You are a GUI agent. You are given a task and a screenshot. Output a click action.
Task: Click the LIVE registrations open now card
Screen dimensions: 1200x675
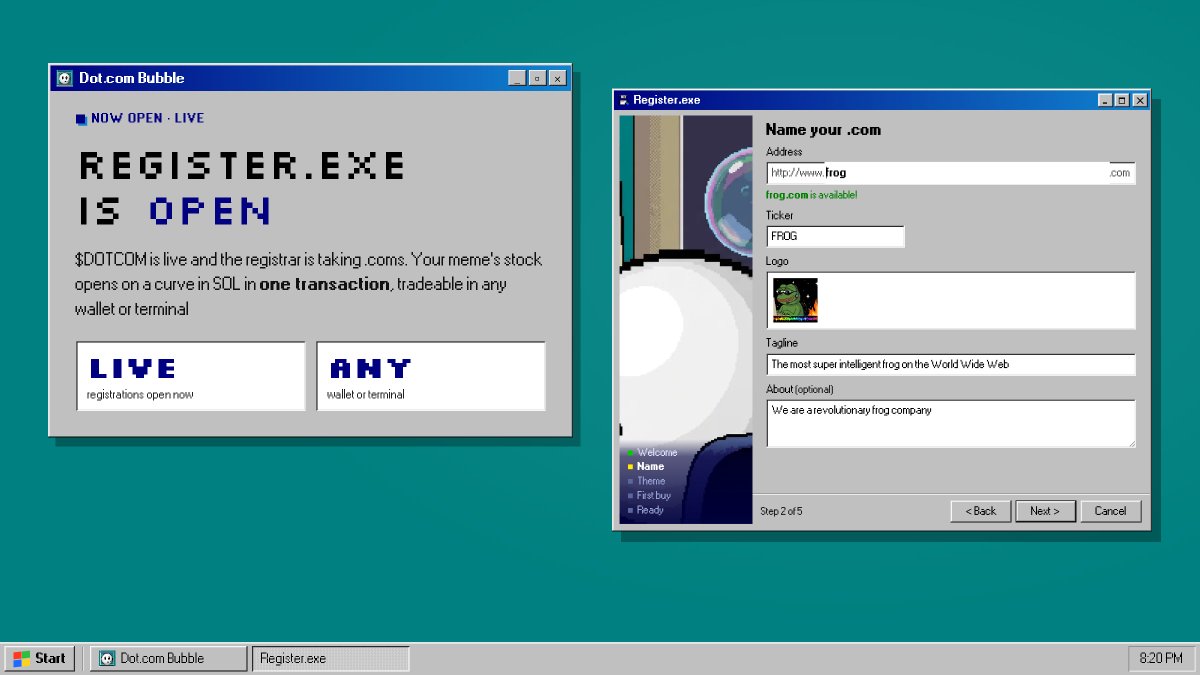191,376
